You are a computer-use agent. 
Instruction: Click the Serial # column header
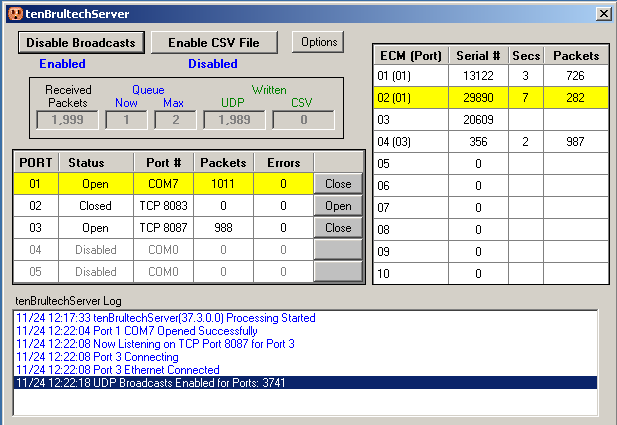pyautogui.click(x=478, y=55)
